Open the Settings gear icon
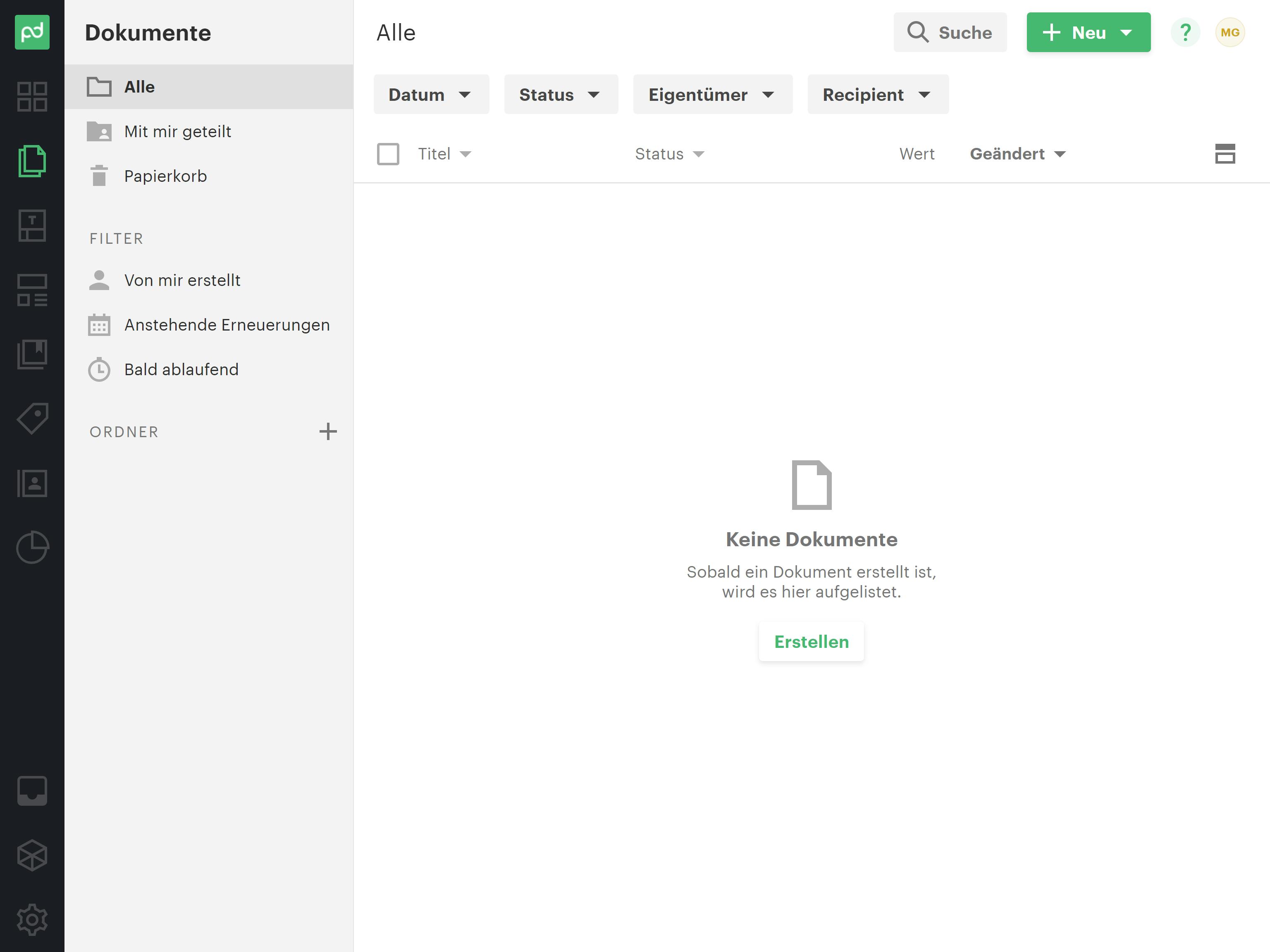The image size is (1270, 952). pos(31,919)
